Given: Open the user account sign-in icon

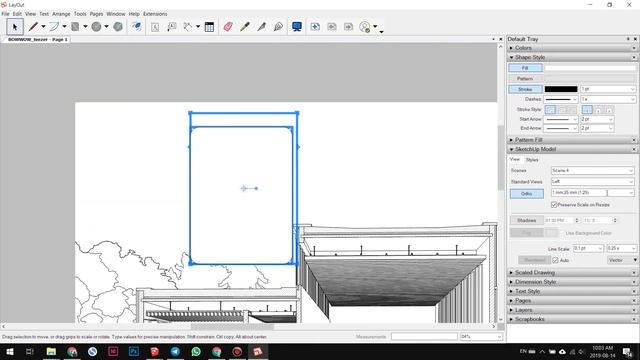Looking at the screenshot, I should point(365,27).
